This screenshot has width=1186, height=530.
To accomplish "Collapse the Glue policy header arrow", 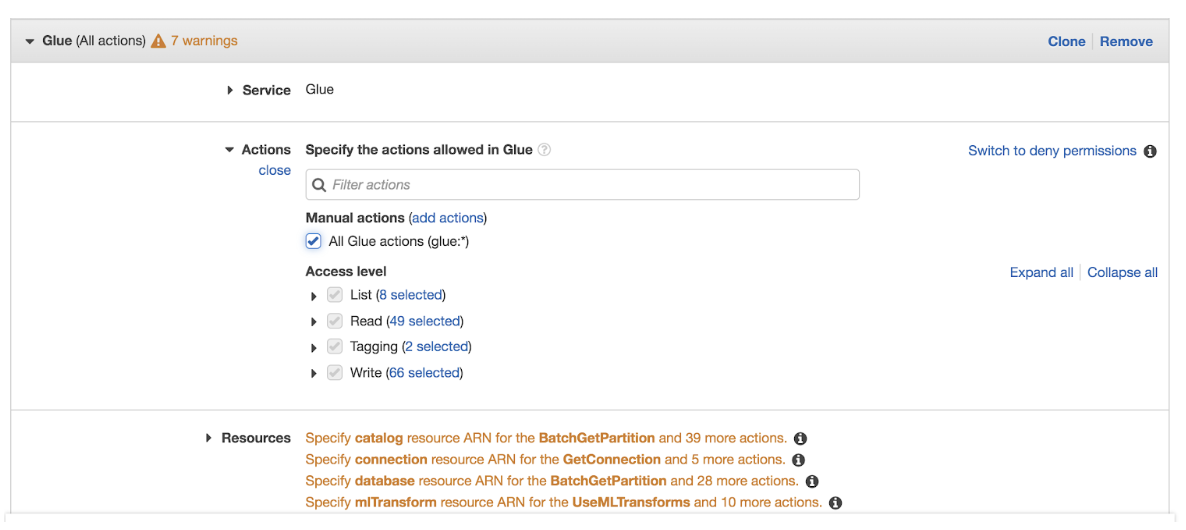I will (x=30, y=42).
